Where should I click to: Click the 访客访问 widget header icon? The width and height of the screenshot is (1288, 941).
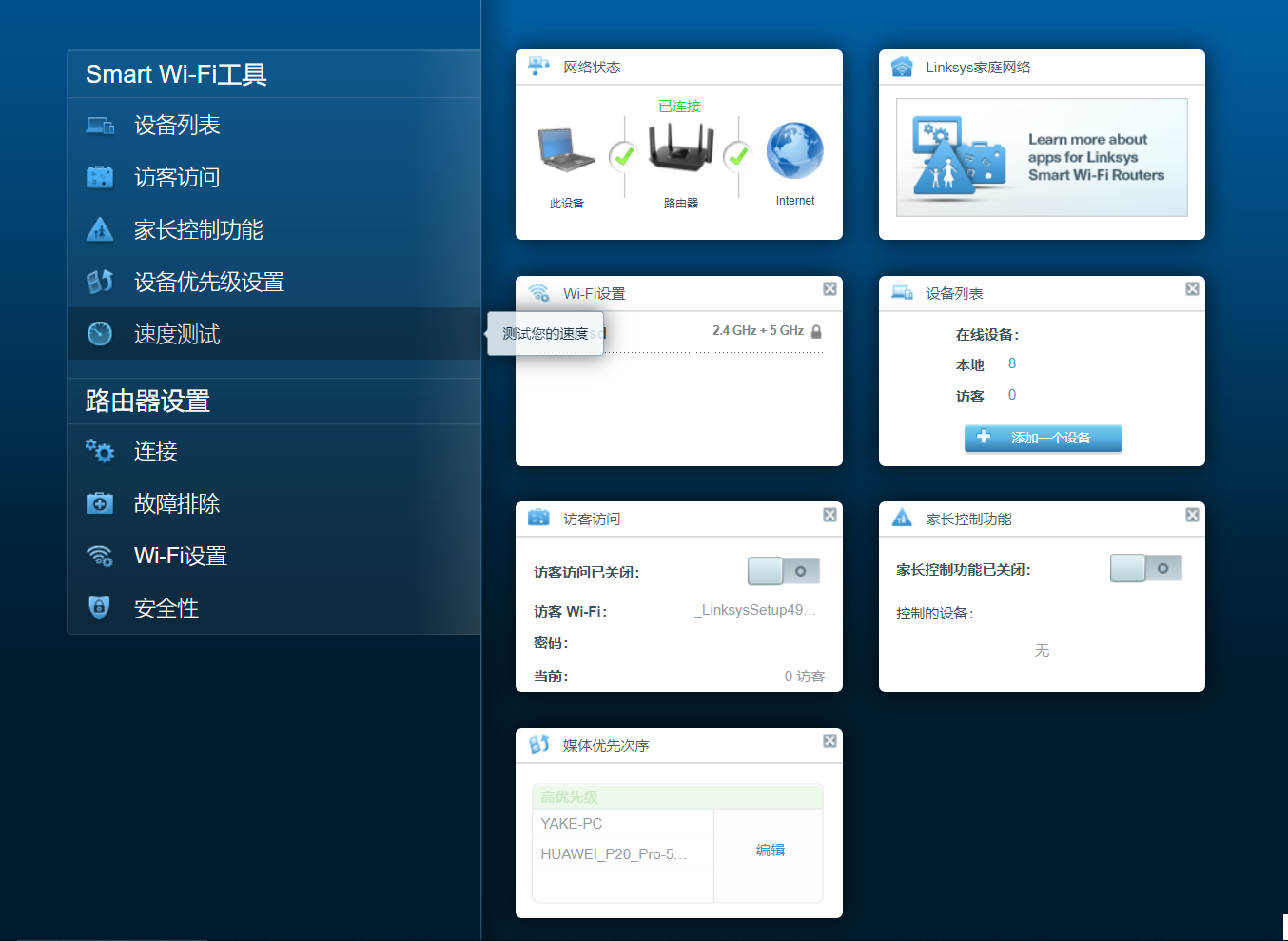539,518
